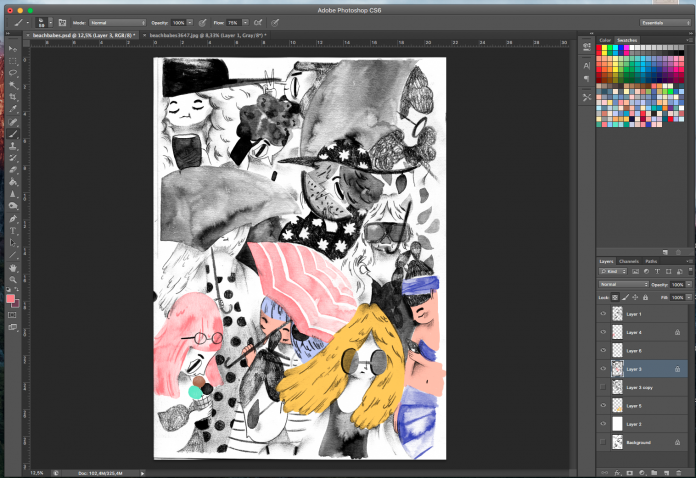Select the Pen tool
696x478 pixels.
(x=12, y=219)
